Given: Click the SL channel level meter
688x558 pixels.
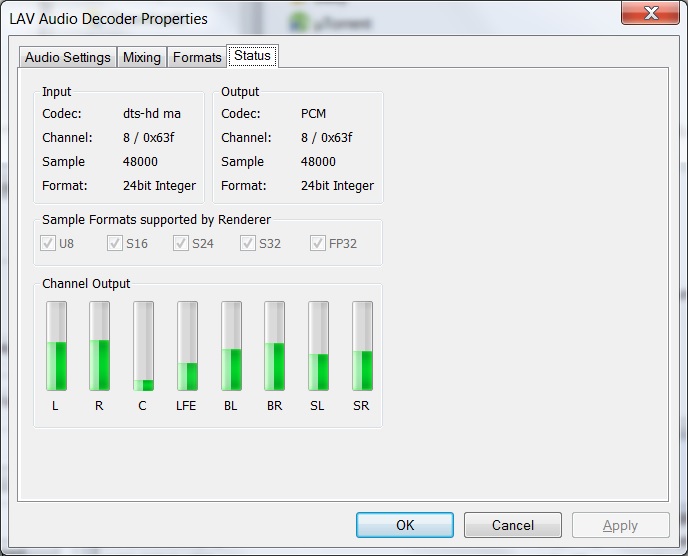Looking at the screenshot, I should click(318, 346).
